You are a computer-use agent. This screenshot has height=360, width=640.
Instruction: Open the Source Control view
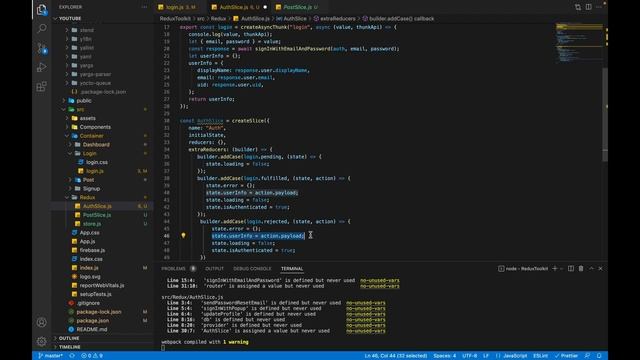click(x=42, y=48)
